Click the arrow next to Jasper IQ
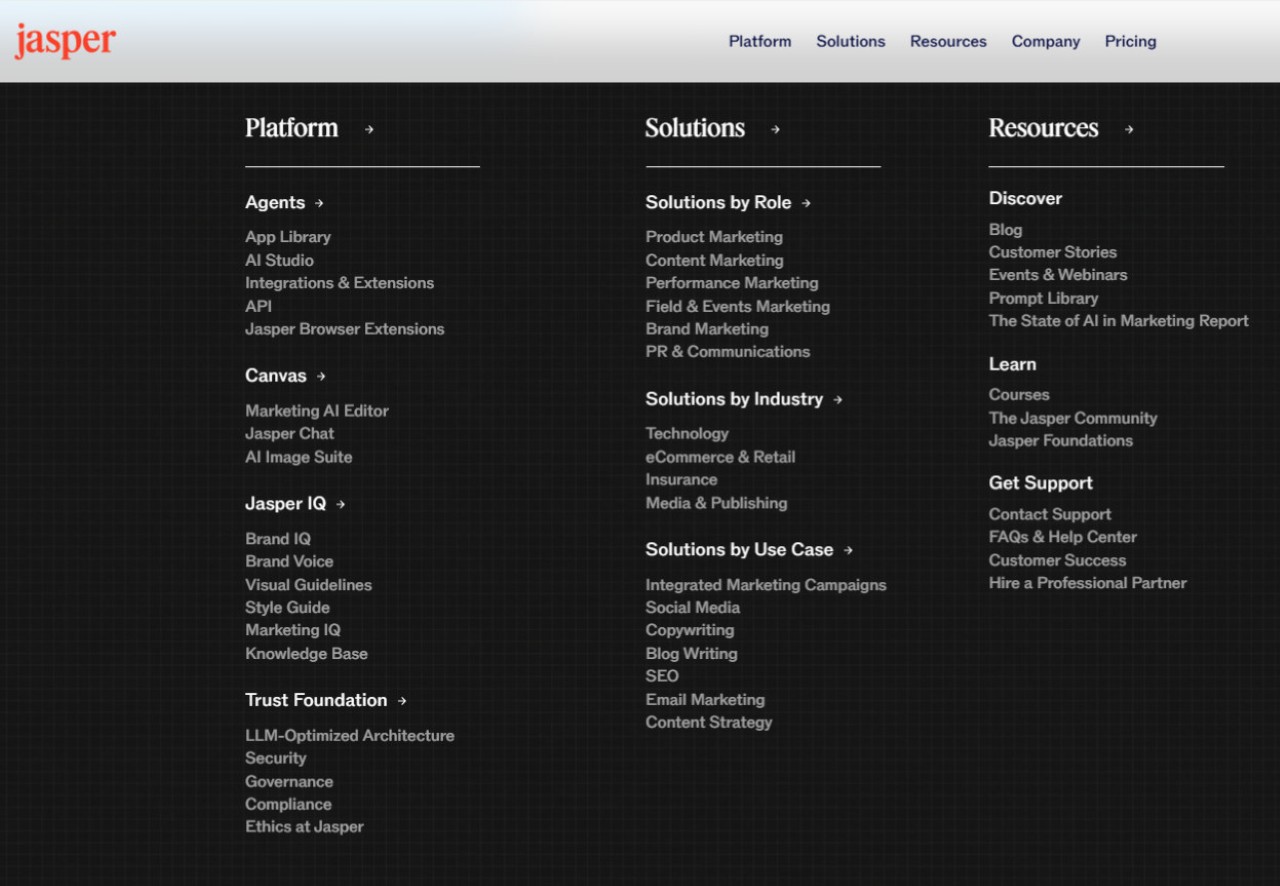 pyautogui.click(x=341, y=504)
